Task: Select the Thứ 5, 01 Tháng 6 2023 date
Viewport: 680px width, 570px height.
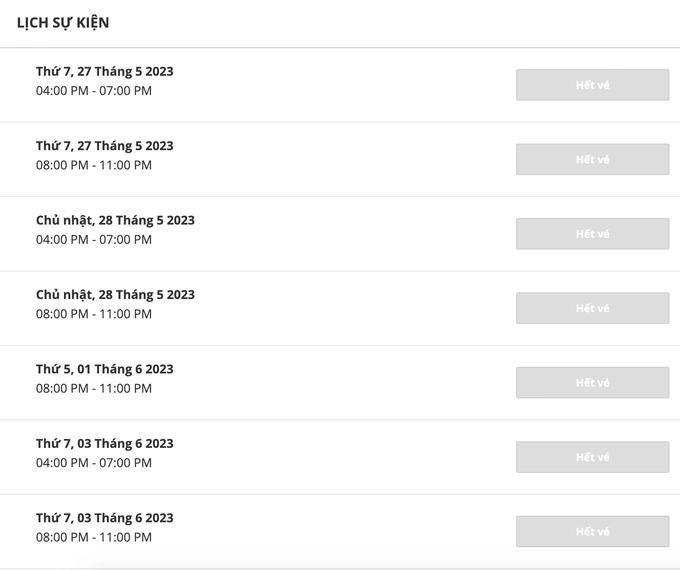Action: click(x=104, y=369)
